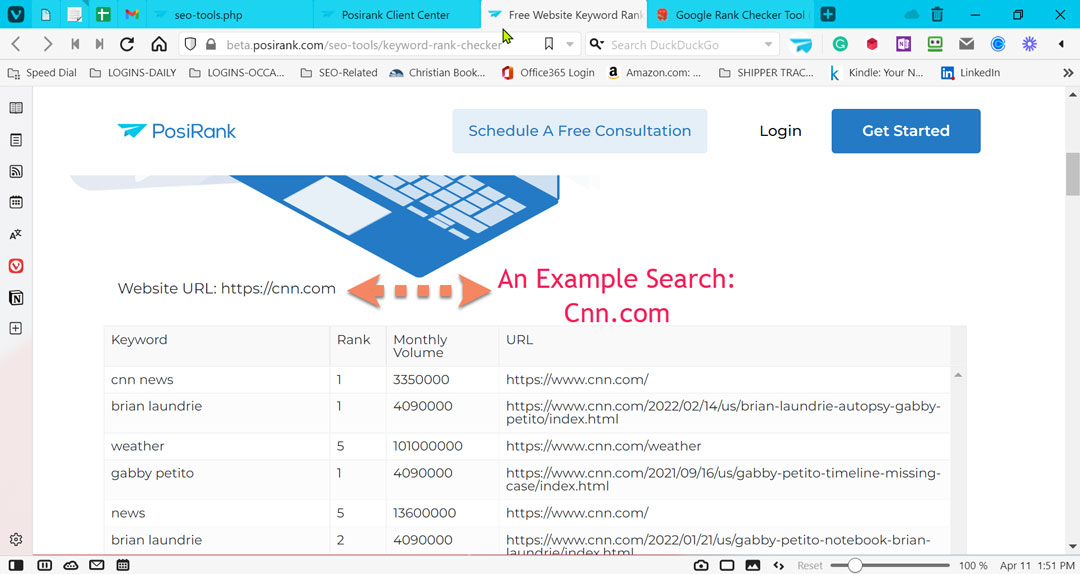Image resolution: width=1080 pixels, height=574 pixels.
Task: Click the Get Started button
Action: coord(905,131)
